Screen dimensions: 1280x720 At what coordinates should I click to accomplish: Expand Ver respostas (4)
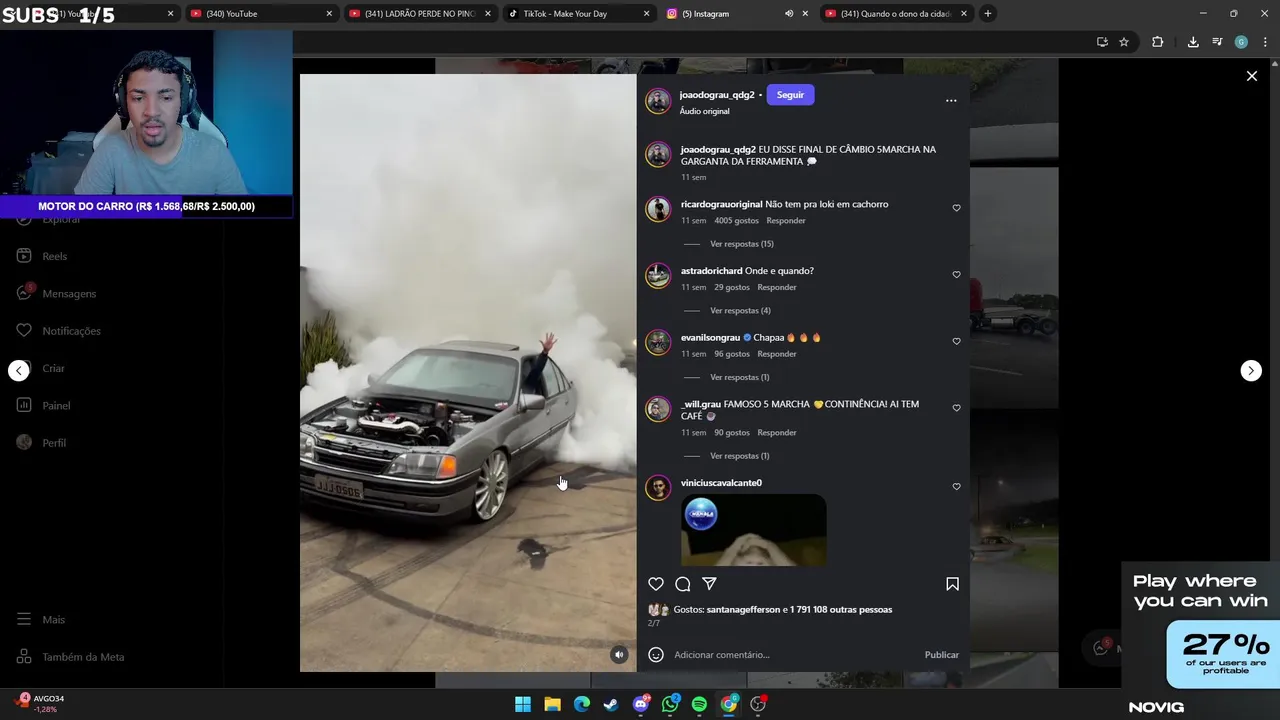click(740, 311)
